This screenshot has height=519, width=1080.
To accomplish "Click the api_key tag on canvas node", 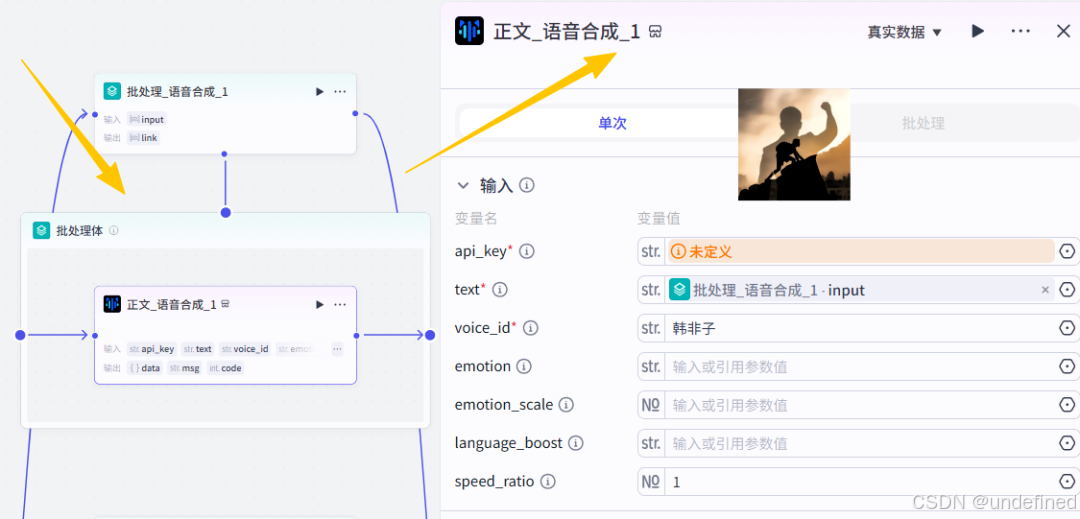I will coord(152,349).
